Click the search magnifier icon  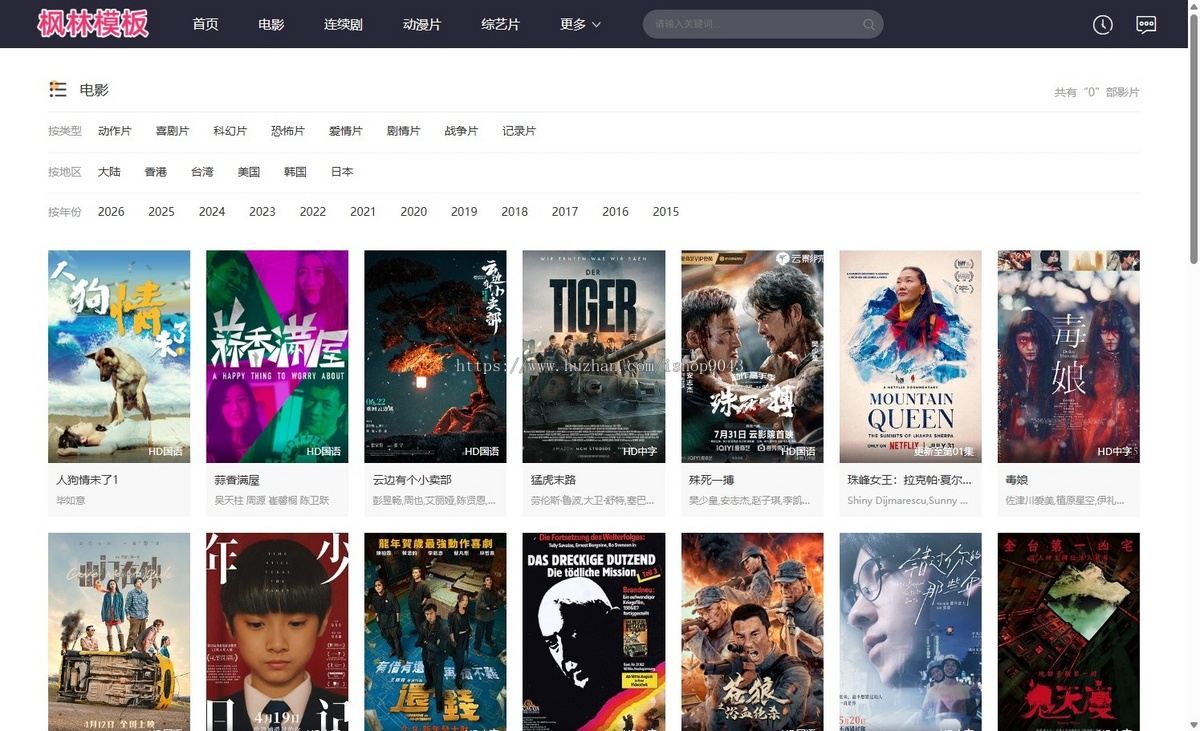[x=869, y=25]
